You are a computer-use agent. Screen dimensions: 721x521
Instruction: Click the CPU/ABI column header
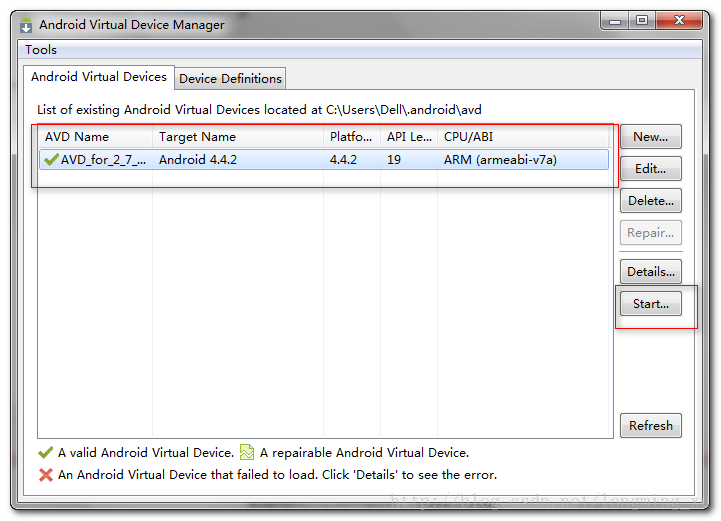523,137
